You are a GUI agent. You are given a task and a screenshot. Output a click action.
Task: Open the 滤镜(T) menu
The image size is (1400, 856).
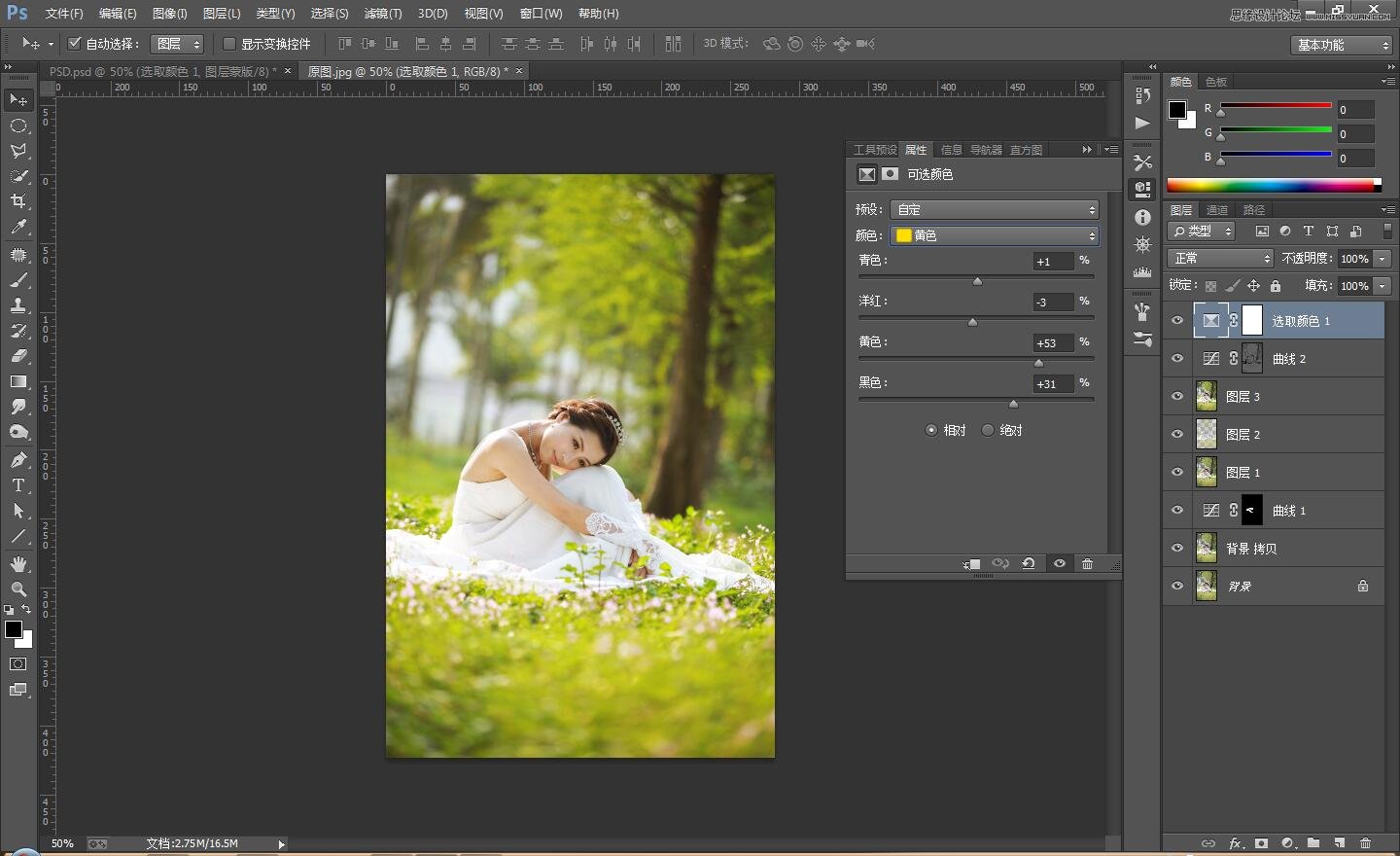[382, 14]
